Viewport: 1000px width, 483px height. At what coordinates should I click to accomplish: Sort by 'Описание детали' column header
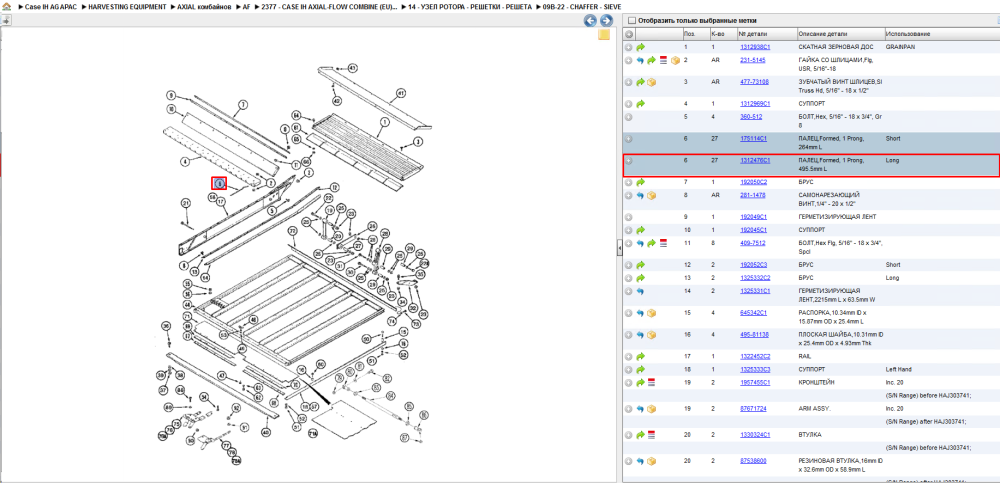click(823, 34)
